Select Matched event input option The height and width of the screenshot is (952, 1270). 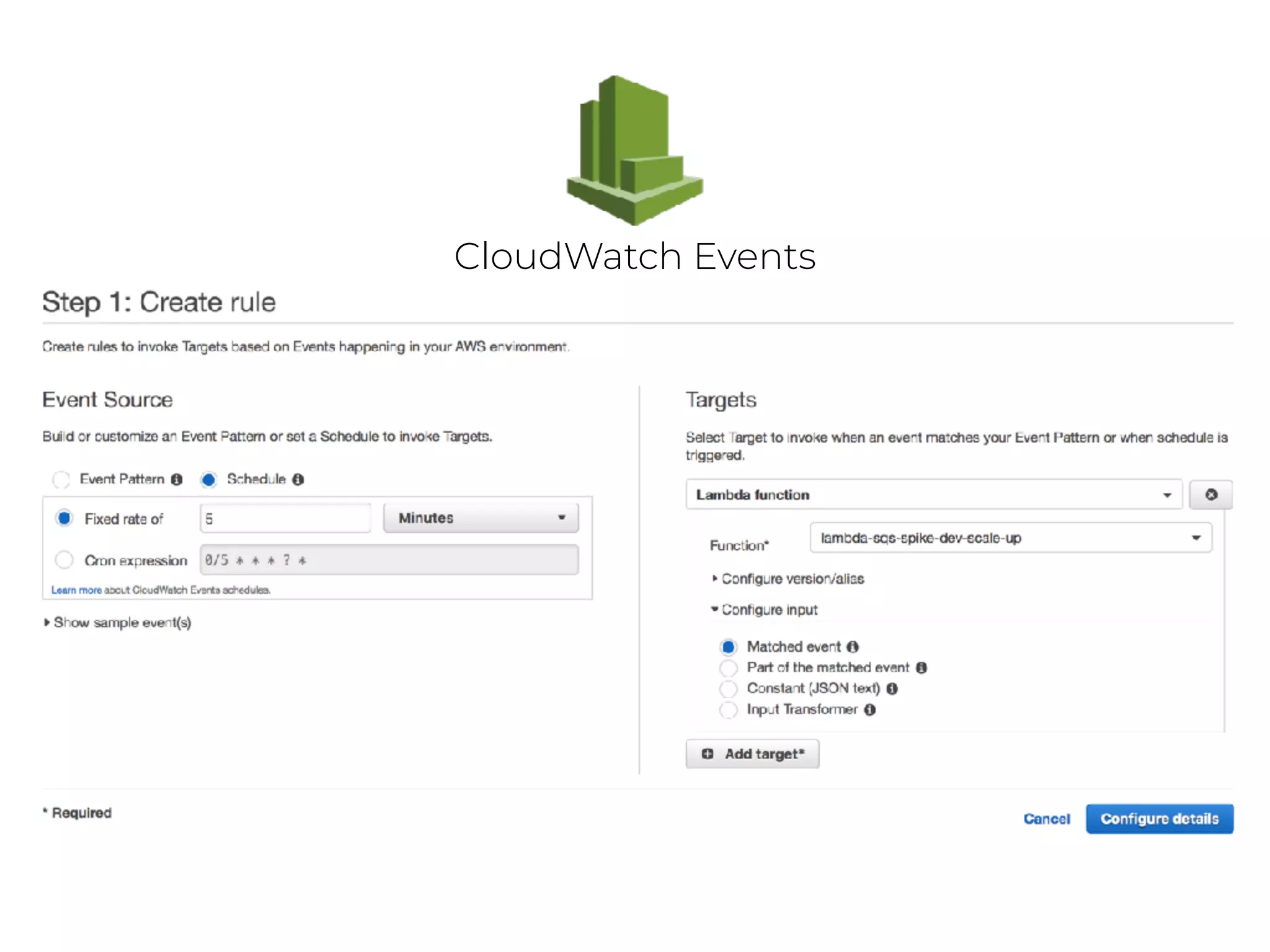(x=729, y=647)
